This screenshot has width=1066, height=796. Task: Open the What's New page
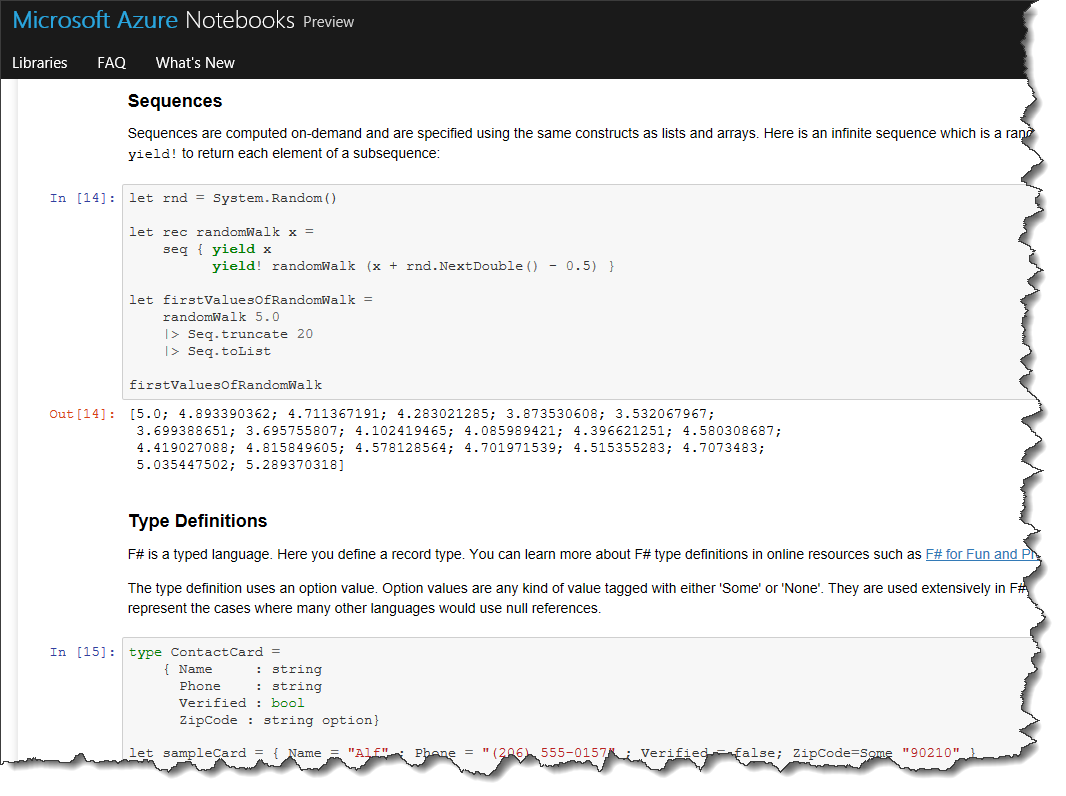coord(195,63)
